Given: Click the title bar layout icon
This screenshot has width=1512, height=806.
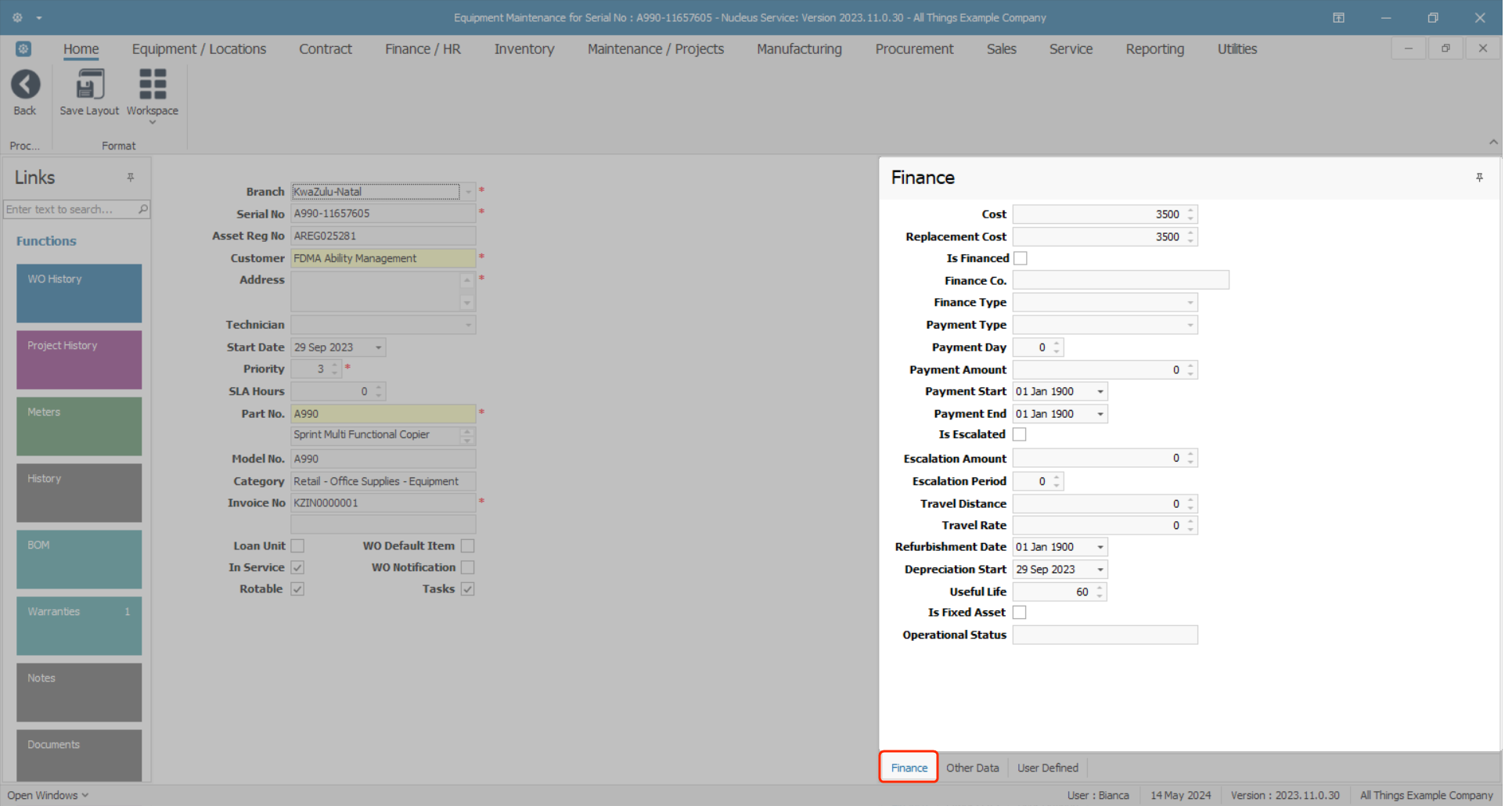Looking at the screenshot, I should pos(1339,17).
